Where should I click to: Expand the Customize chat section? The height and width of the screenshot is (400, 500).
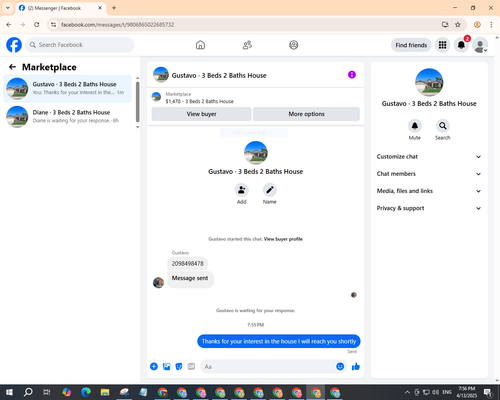tap(429, 157)
